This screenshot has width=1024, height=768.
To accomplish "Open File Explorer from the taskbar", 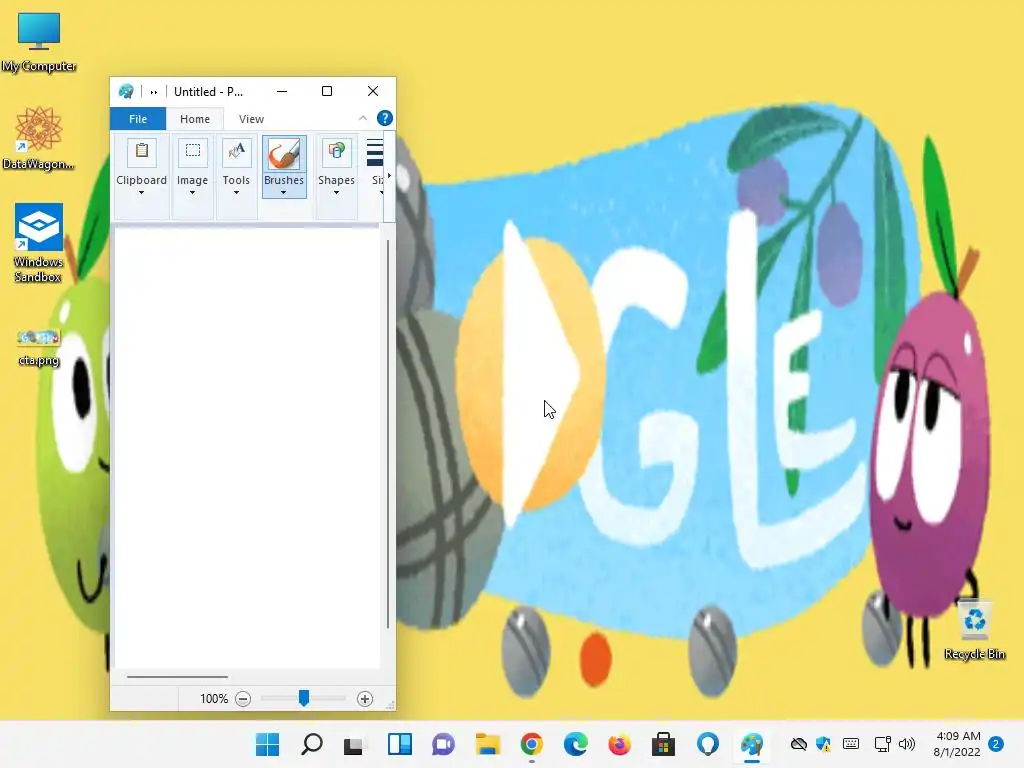I will [x=488, y=744].
